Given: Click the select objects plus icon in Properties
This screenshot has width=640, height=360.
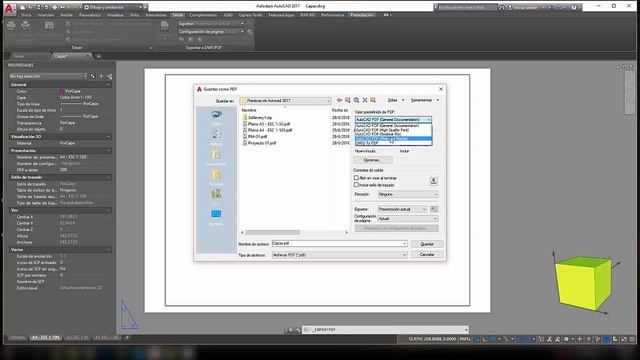Looking at the screenshot, I should click(x=101, y=76).
